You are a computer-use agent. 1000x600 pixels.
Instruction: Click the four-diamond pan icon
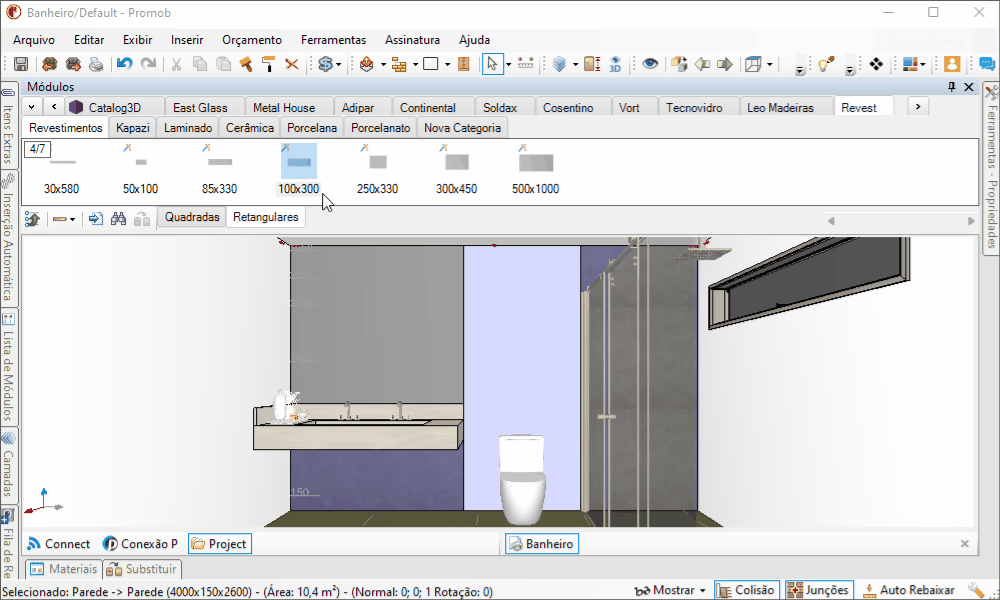point(876,64)
